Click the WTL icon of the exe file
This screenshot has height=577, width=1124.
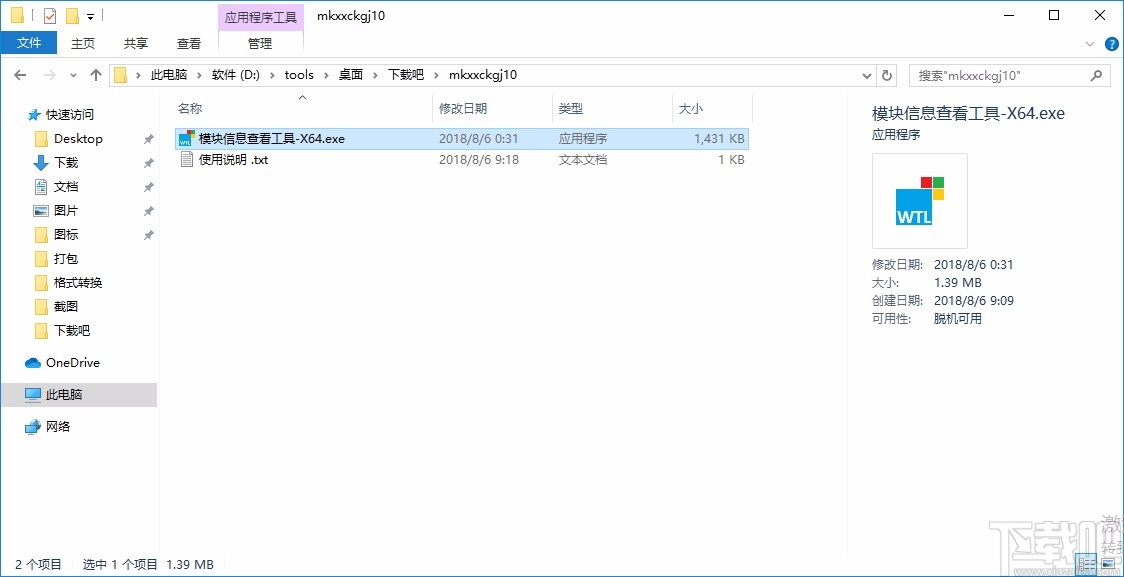(186, 139)
